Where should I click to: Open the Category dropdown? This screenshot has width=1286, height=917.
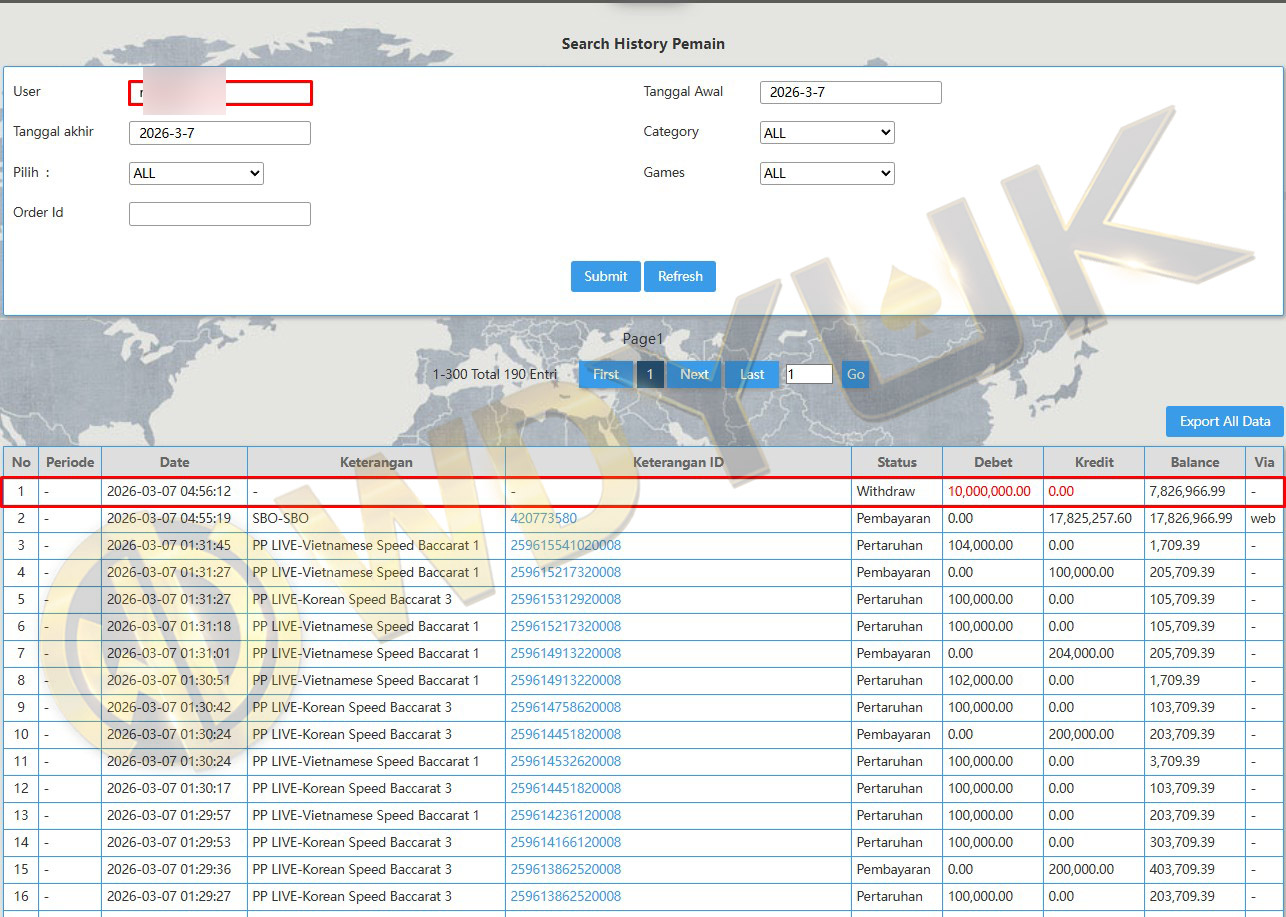[x=827, y=133]
